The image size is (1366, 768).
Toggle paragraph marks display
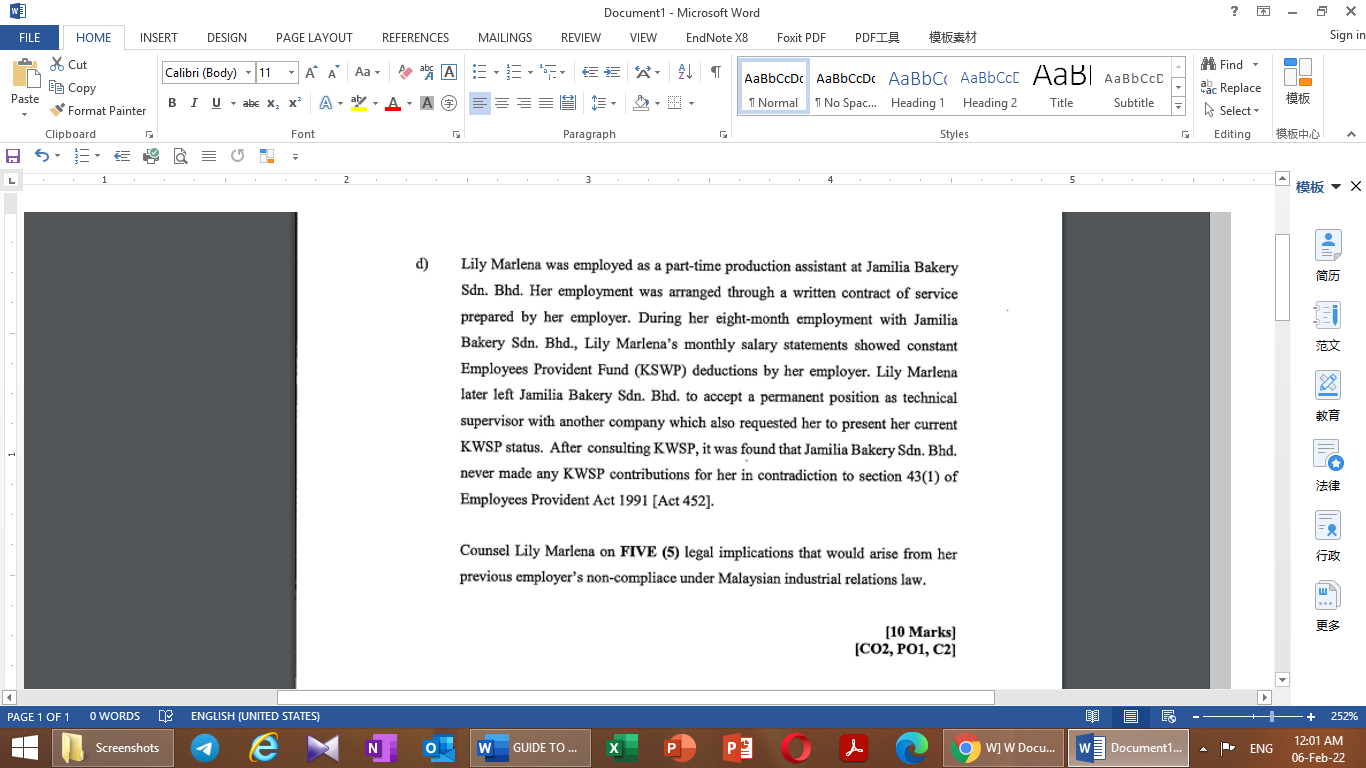point(714,72)
